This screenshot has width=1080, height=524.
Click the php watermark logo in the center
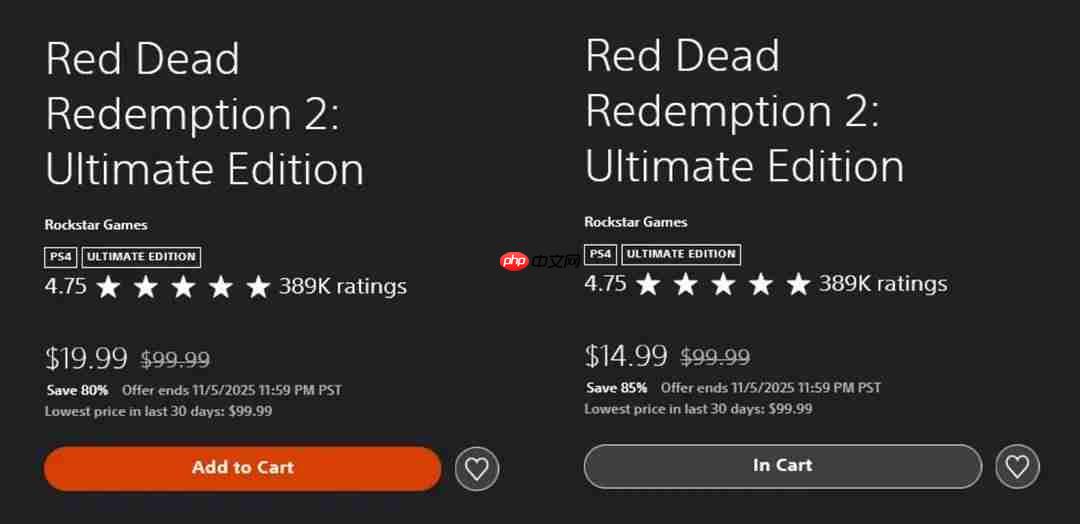click(x=540, y=262)
